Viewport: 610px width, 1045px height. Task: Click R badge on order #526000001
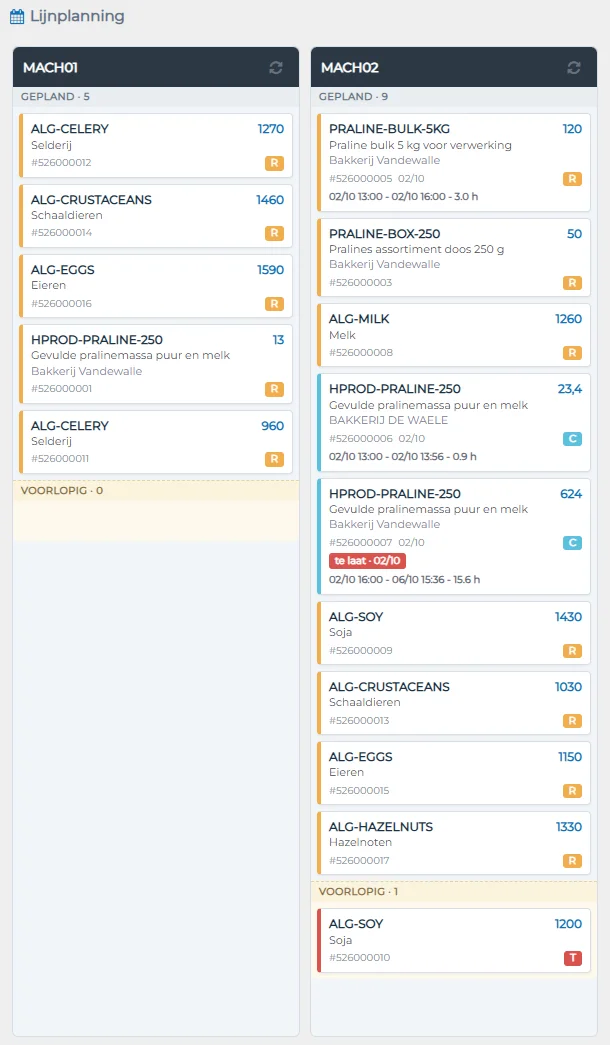[x=274, y=389]
